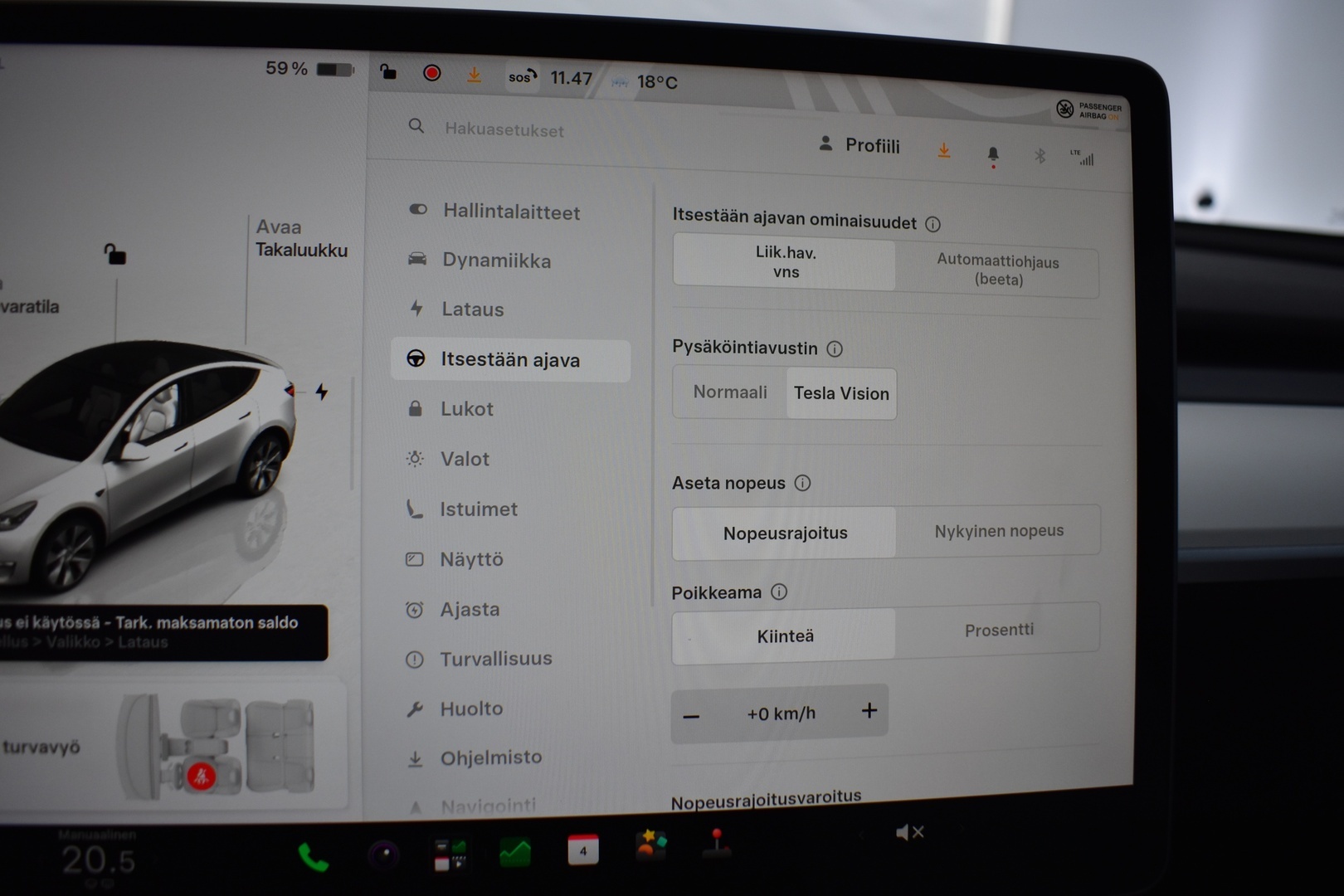Unmute the volume speaker icon
This screenshot has height=896, width=1344.
[909, 832]
